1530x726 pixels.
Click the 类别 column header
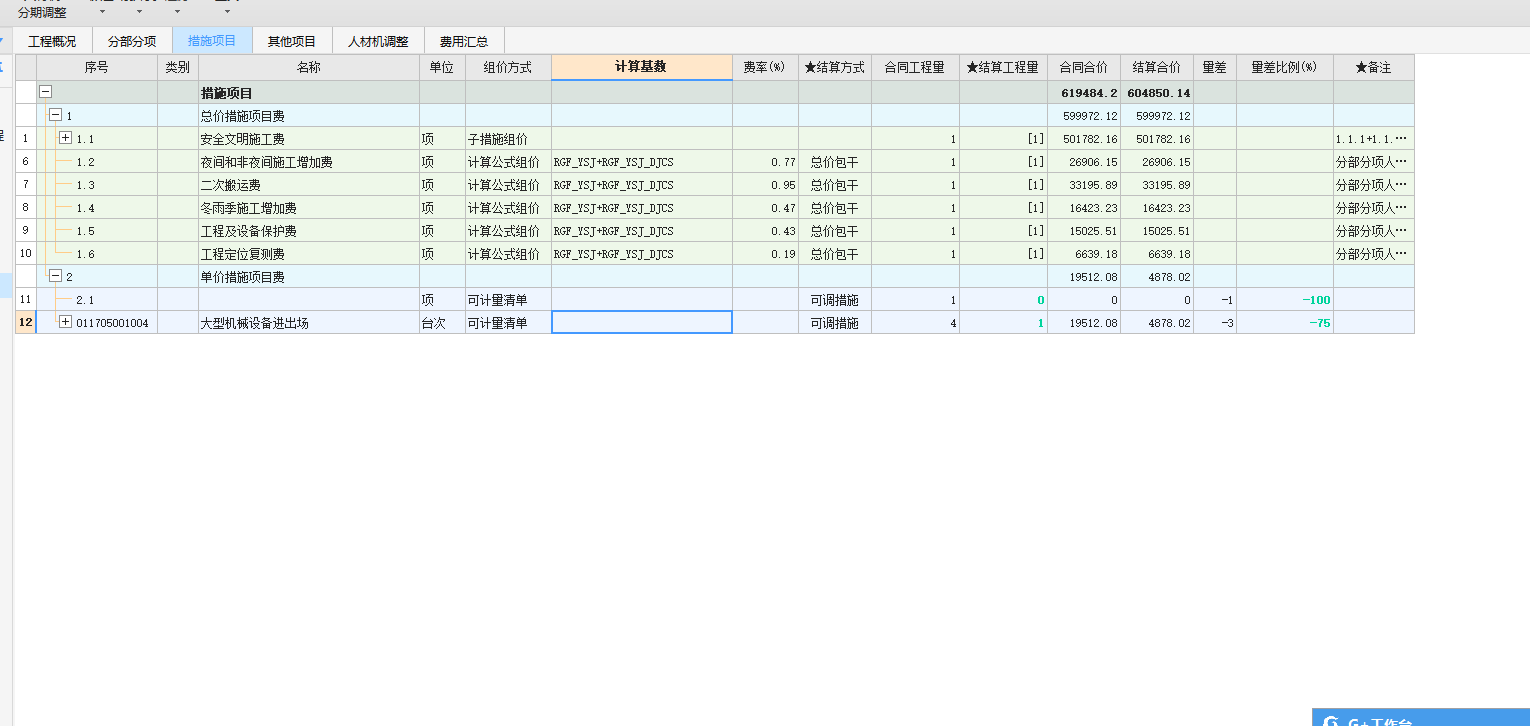[178, 67]
